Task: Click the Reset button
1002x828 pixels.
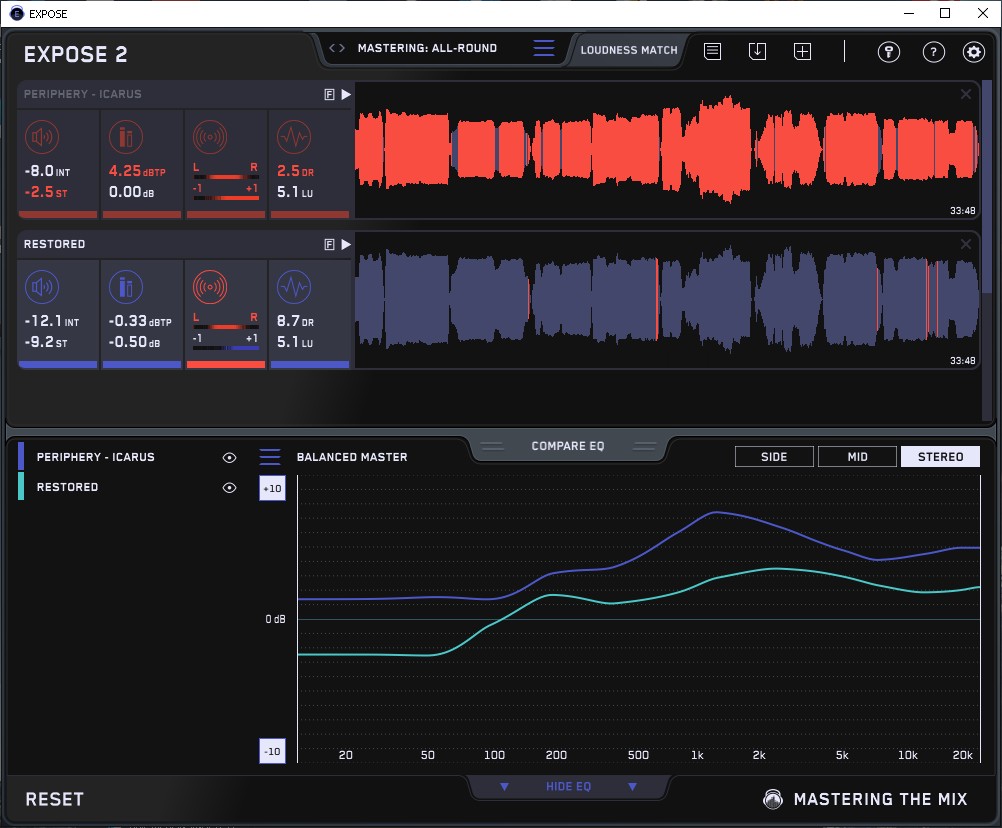Action: pos(55,799)
